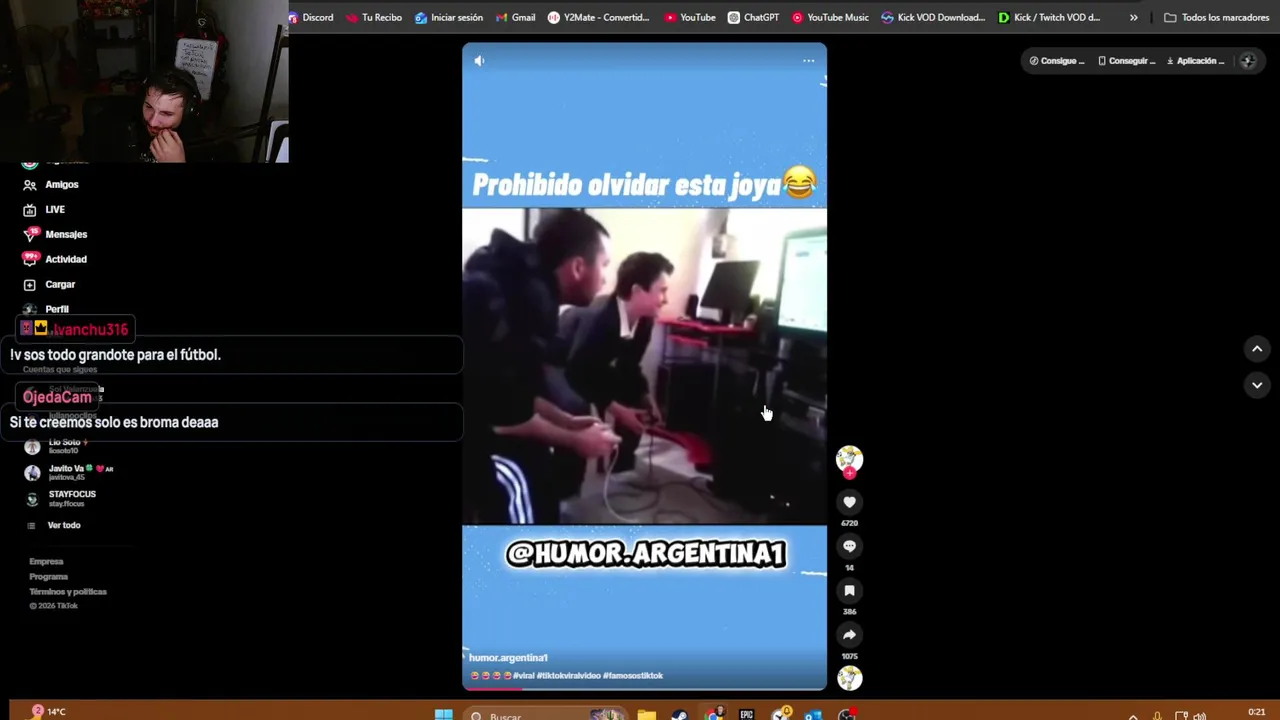1280x720 pixels.
Task: Open the Iniciar sesión bookmark
Action: click(x=449, y=17)
